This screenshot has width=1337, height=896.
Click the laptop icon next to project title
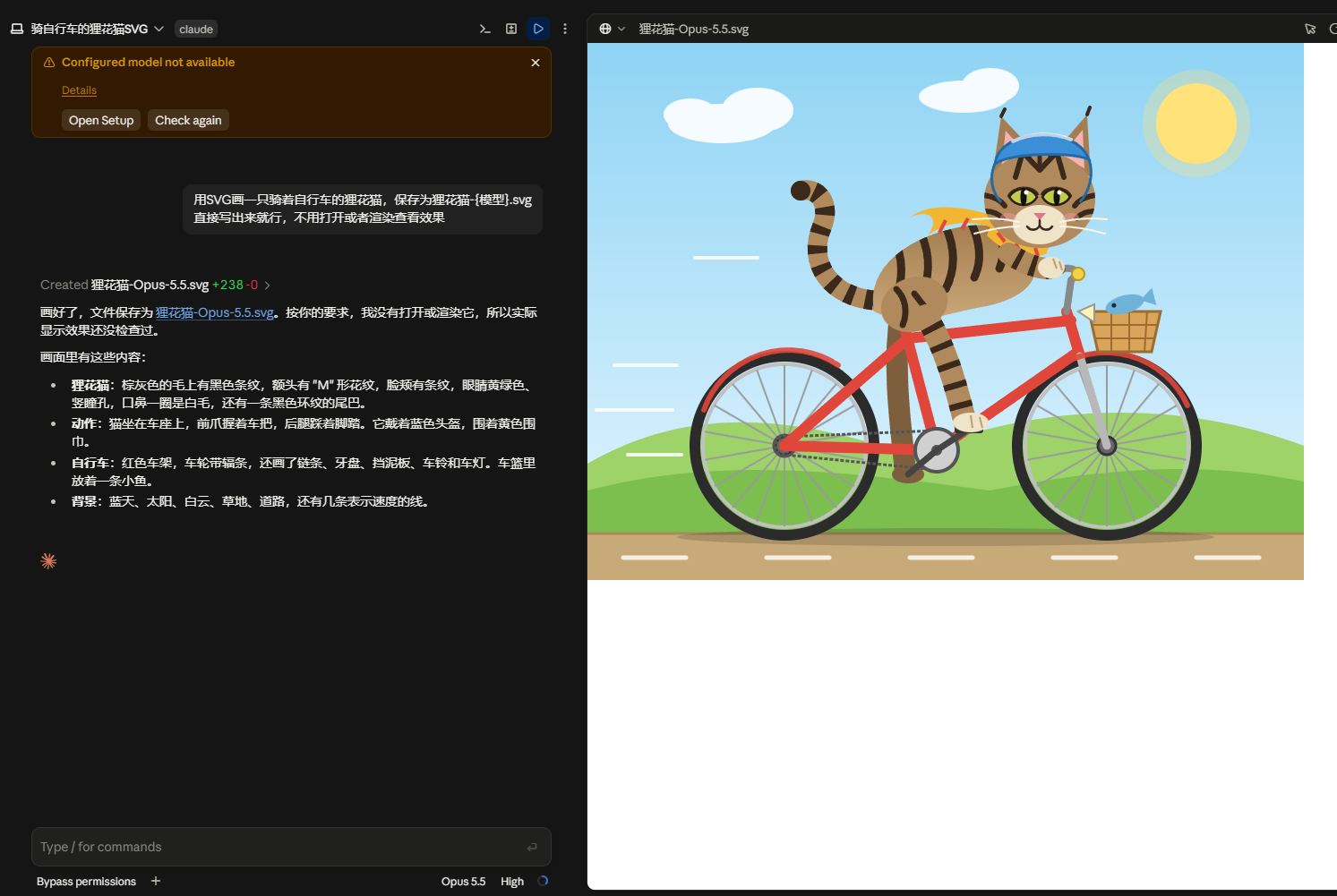tap(17, 29)
